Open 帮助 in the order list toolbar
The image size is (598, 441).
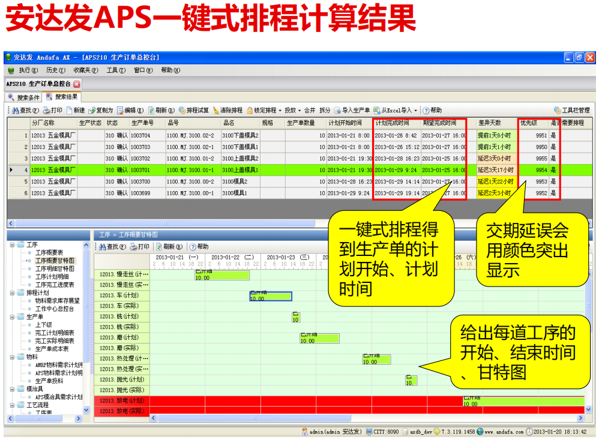(x=432, y=110)
